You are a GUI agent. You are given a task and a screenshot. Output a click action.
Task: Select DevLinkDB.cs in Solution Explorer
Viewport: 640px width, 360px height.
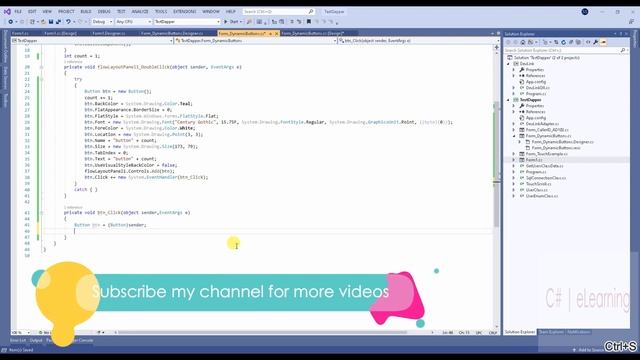pos(537,88)
